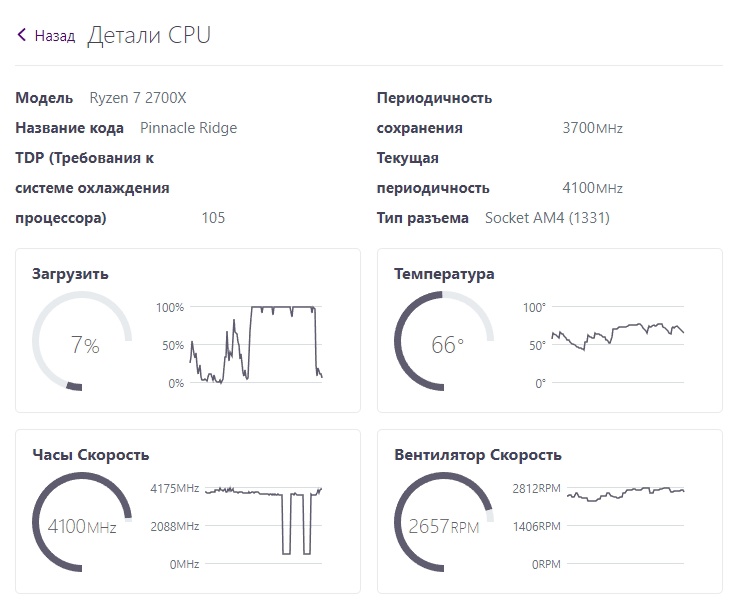The image size is (737, 602).
Task: Click the back arrow chevron icon
Action: point(22,36)
